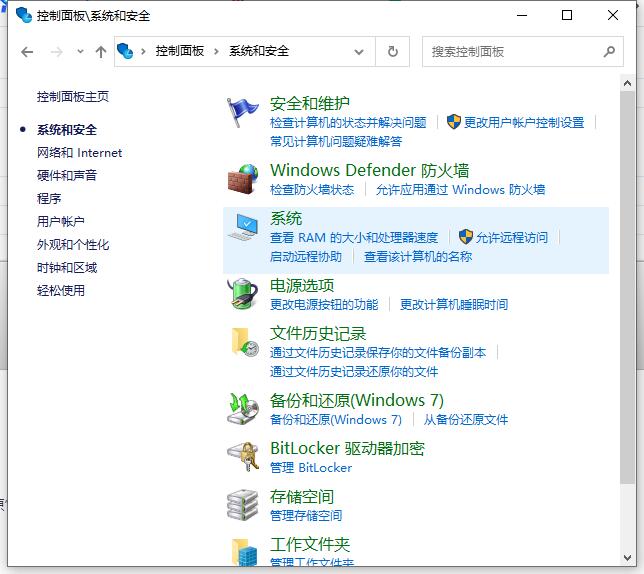Expand chevron after 控制面板 in breadcrumb
Viewport: 644px width, 574px height.
(216, 51)
